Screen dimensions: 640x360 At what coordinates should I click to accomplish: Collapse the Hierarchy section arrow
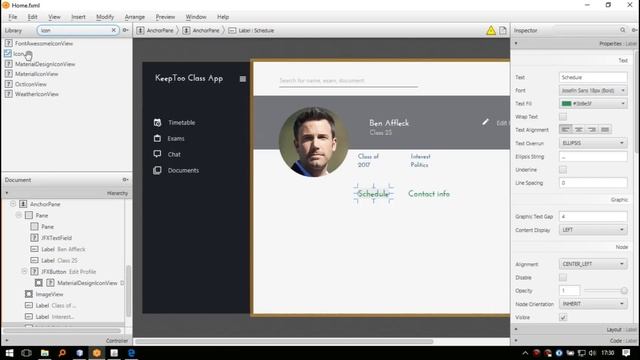point(7,193)
